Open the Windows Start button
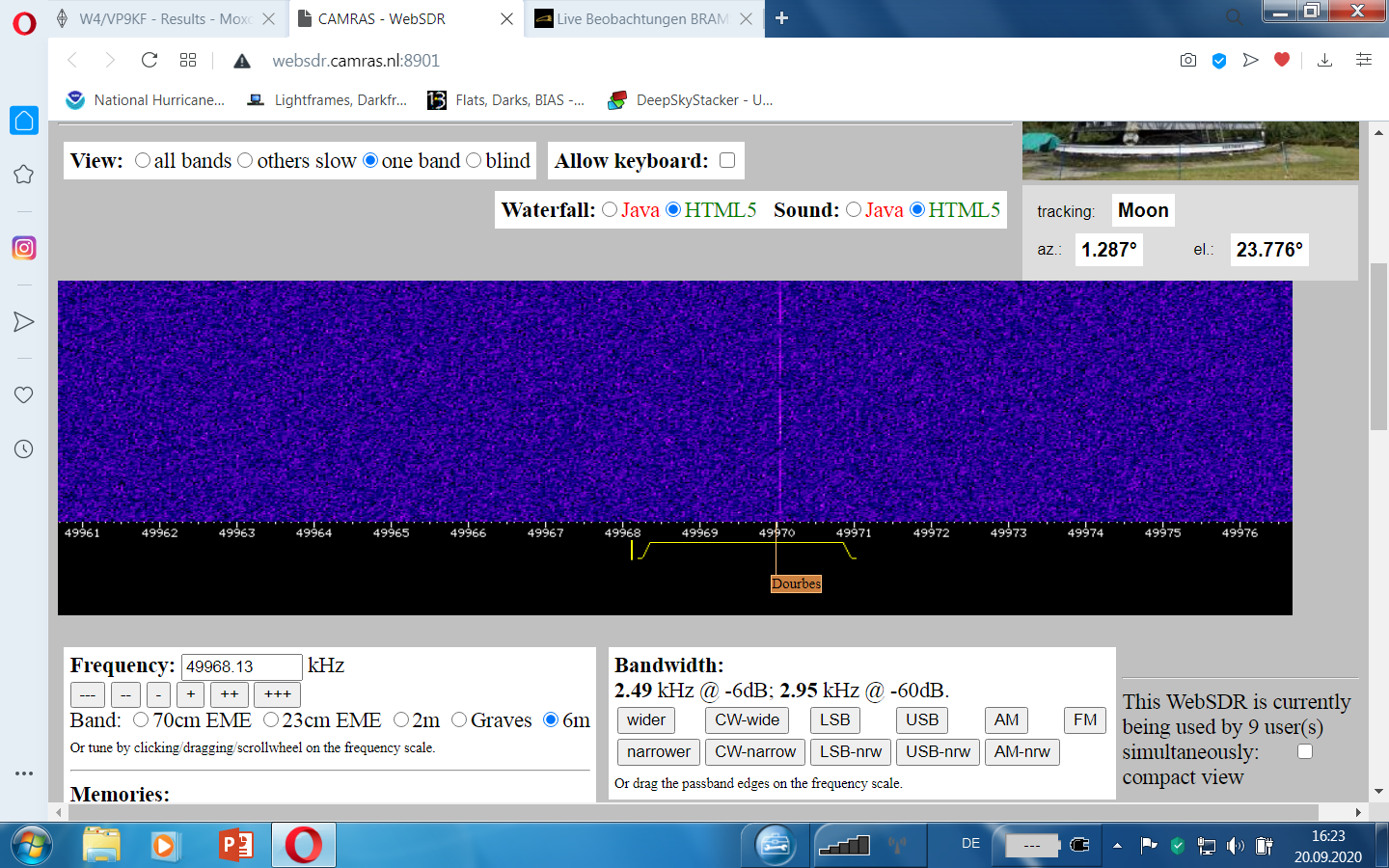The image size is (1389, 868). click(x=31, y=846)
